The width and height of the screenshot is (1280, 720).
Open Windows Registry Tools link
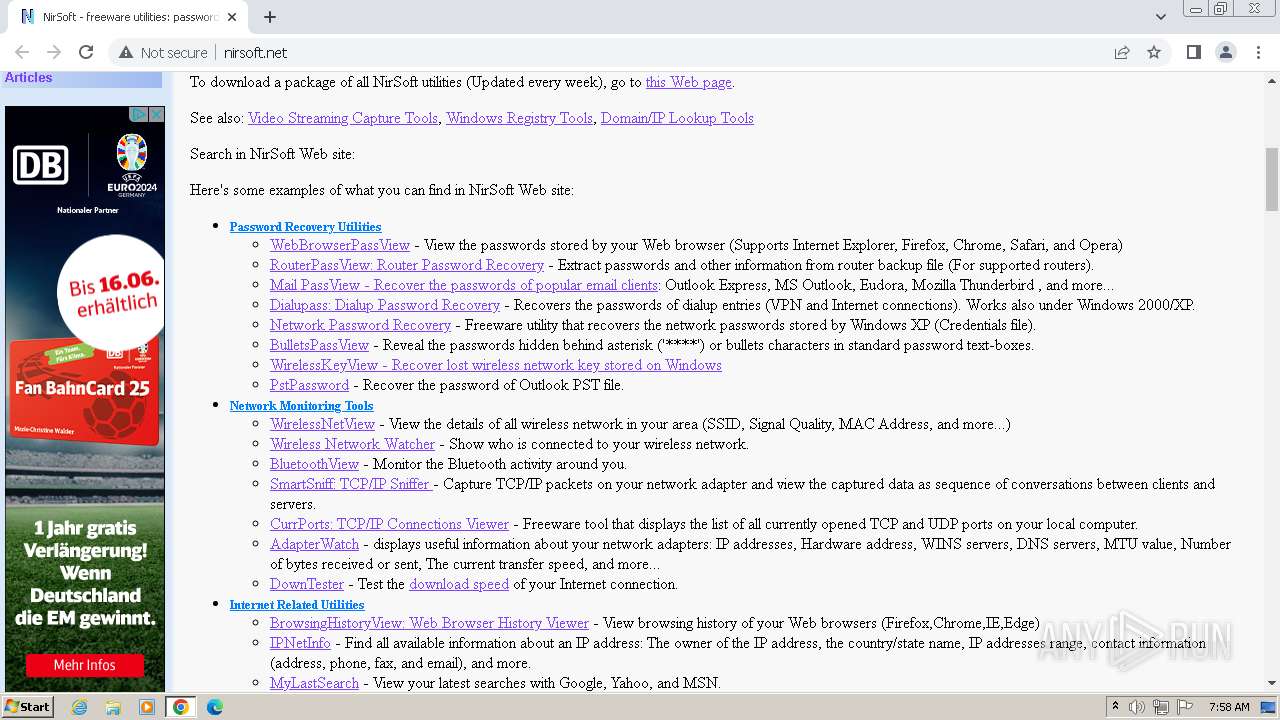tap(519, 118)
